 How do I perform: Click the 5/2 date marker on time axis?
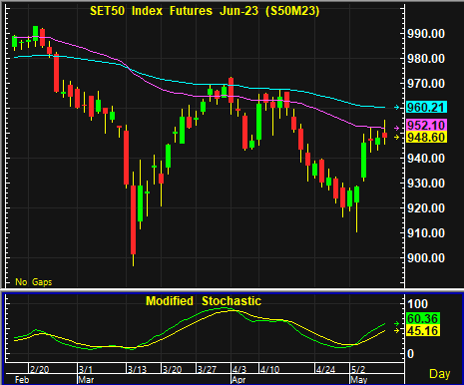358,369
